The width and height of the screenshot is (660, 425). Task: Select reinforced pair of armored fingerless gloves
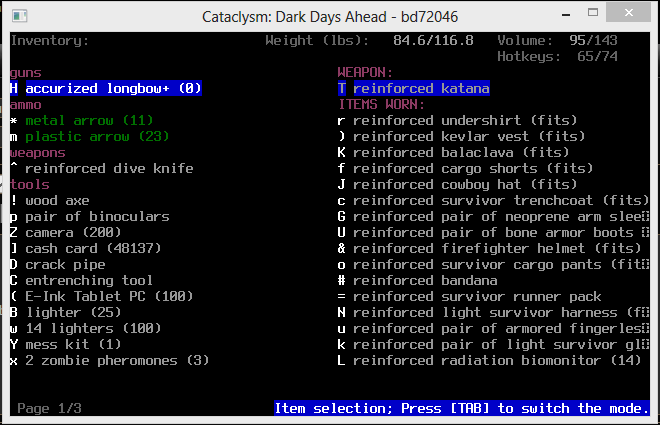[x=493, y=329]
